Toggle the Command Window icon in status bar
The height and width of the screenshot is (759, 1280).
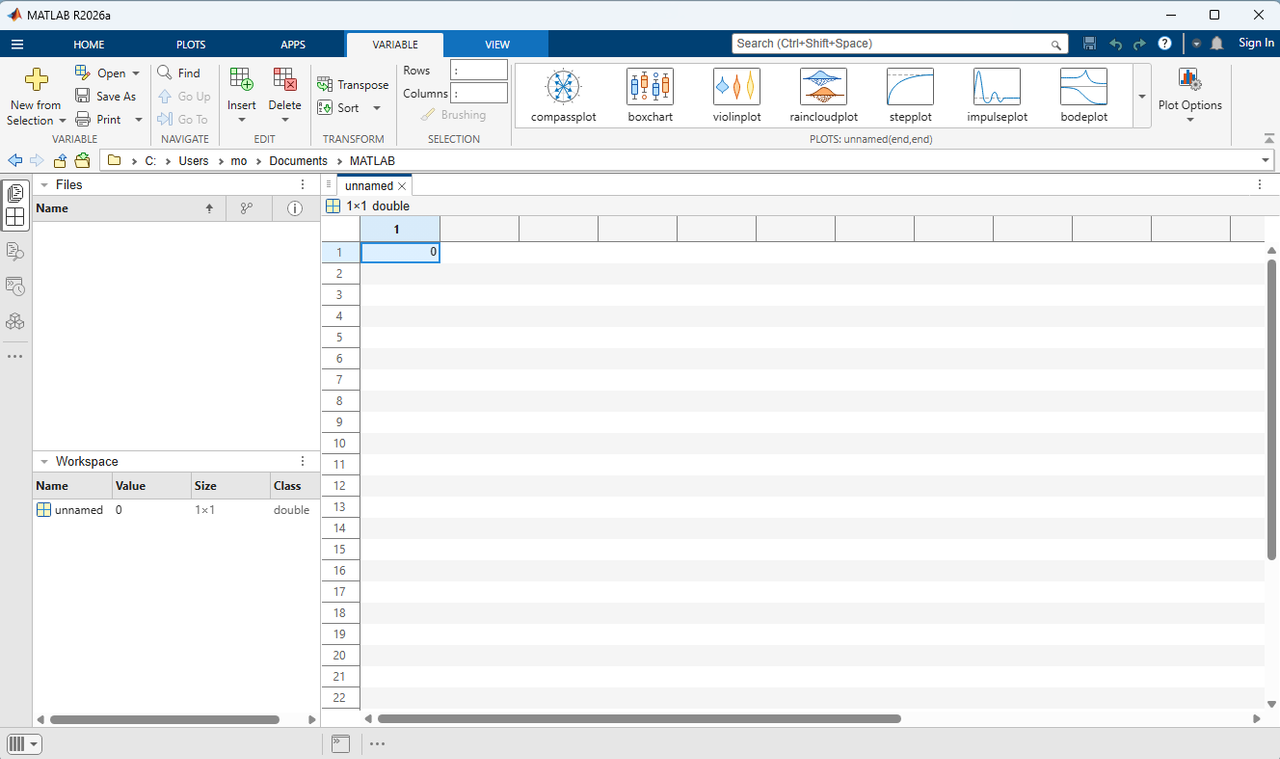coord(341,743)
